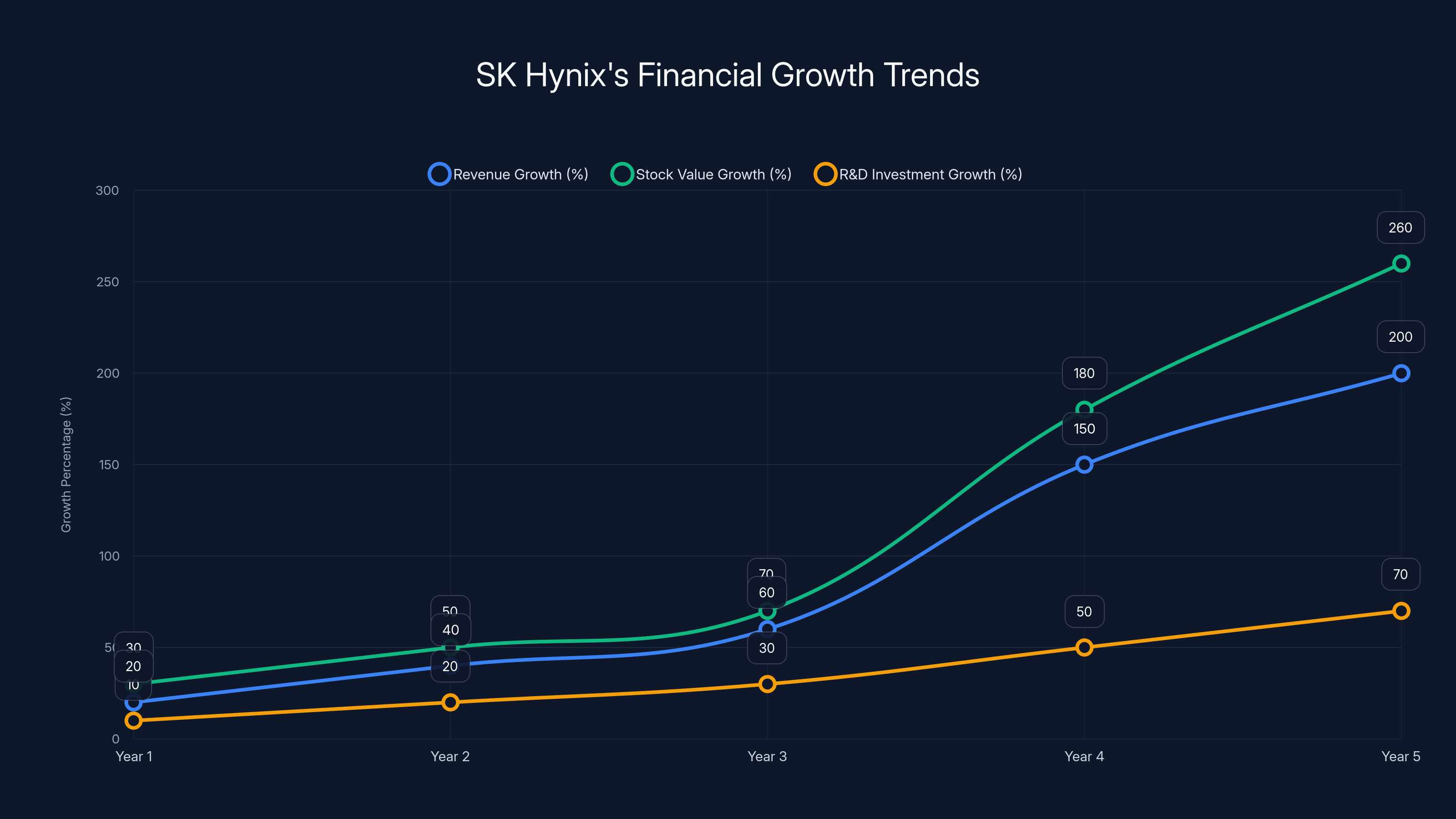Click the 150 y-axis tick label
Screen dimensions: 1456x819
[109, 465]
